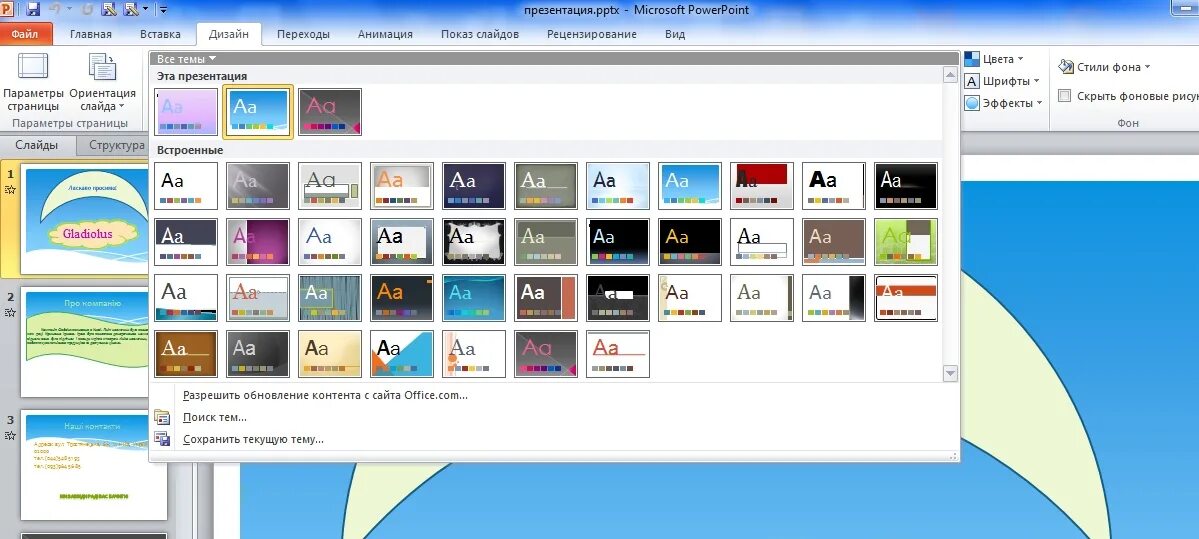Apply the striped blue-gray built-in theme

(x=330, y=298)
